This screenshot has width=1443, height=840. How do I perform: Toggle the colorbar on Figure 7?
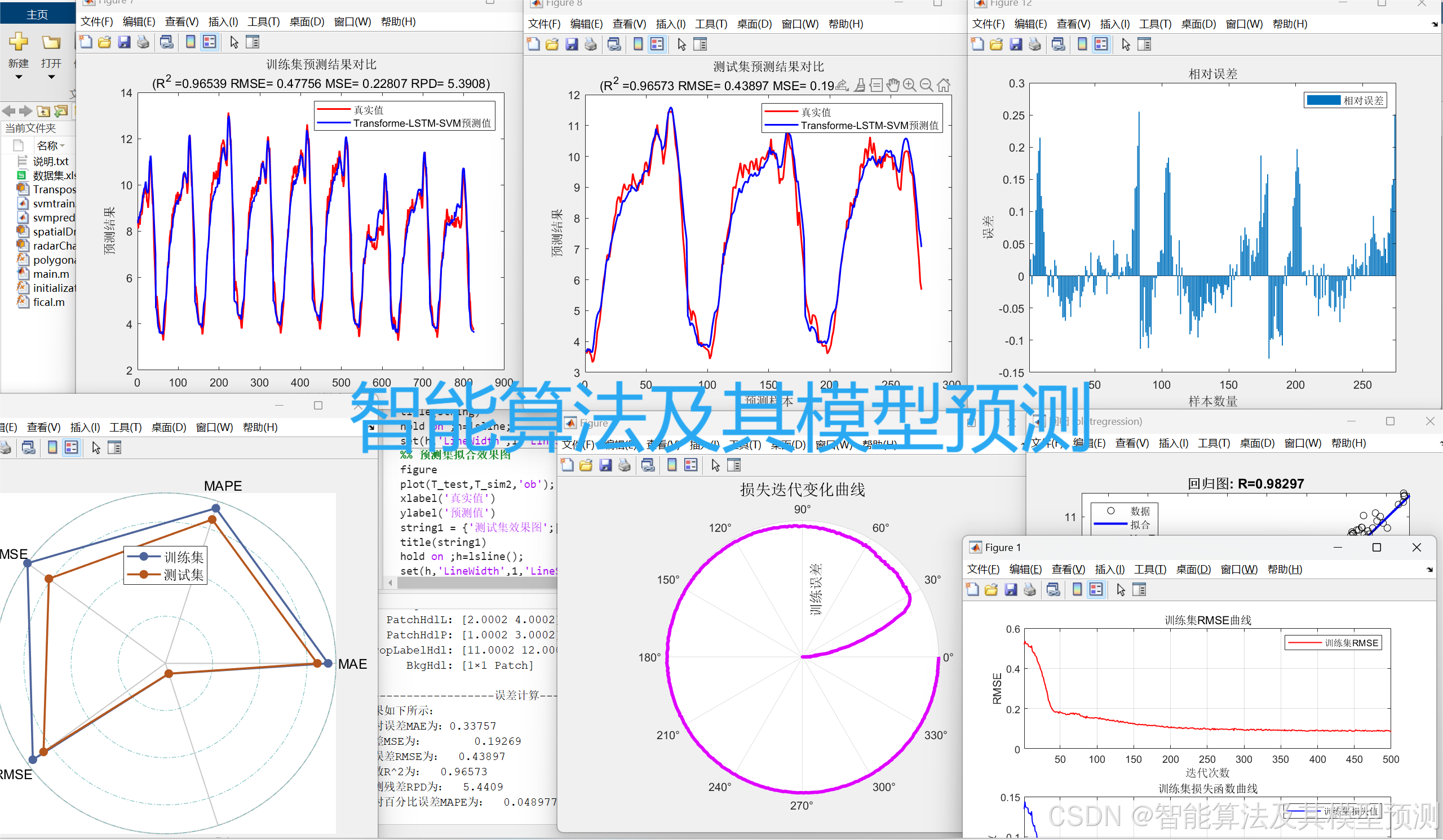click(189, 42)
